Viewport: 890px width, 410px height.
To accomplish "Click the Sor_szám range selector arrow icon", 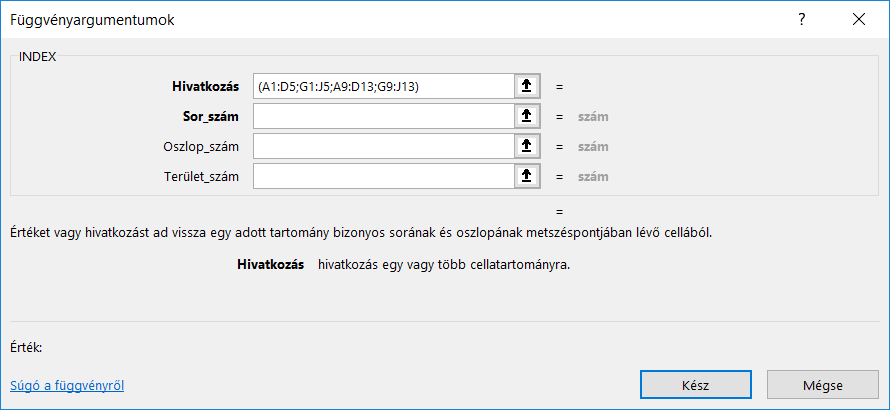I will 526,117.
